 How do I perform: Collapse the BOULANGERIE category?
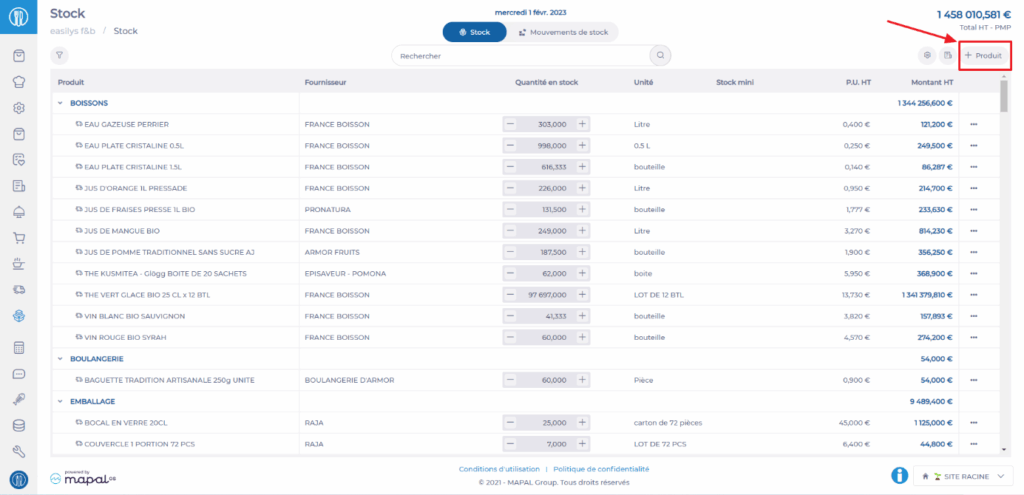60,358
